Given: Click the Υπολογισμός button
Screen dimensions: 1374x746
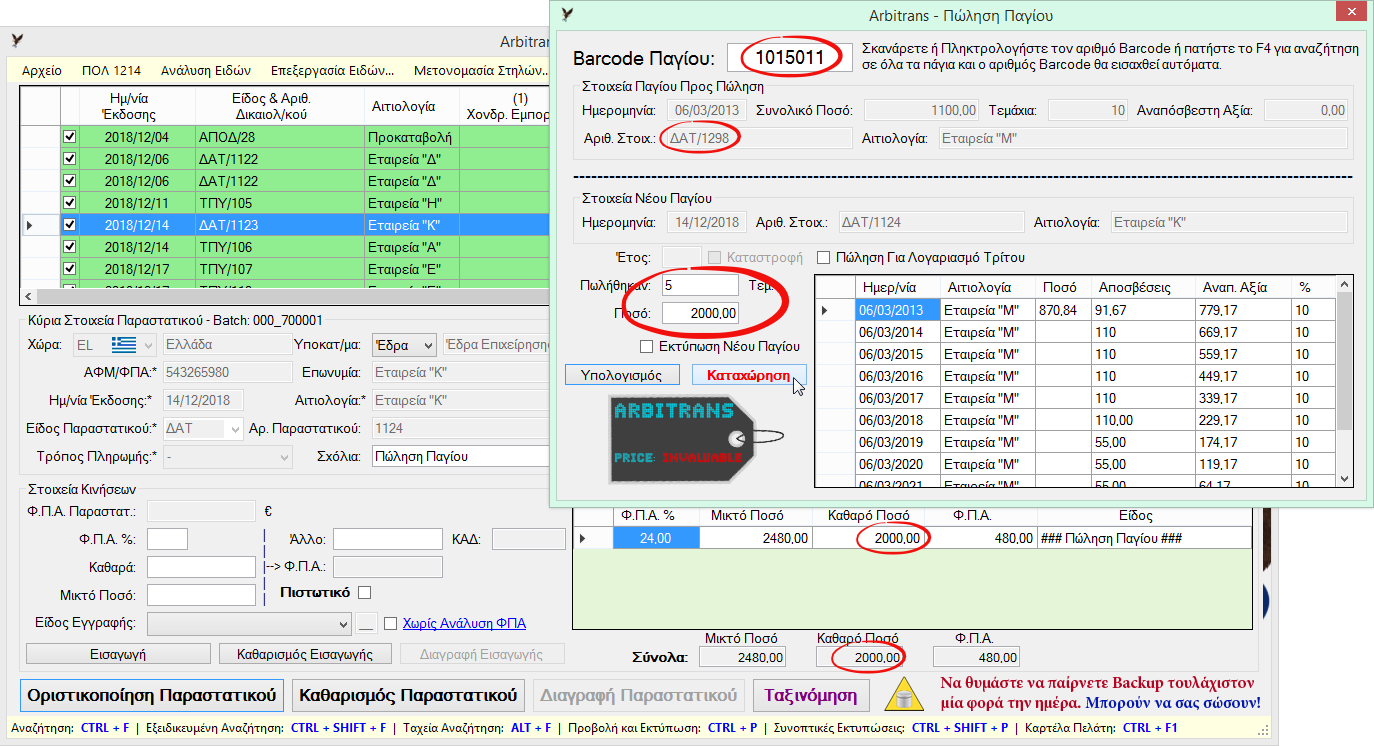Looking at the screenshot, I should click(x=622, y=375).
